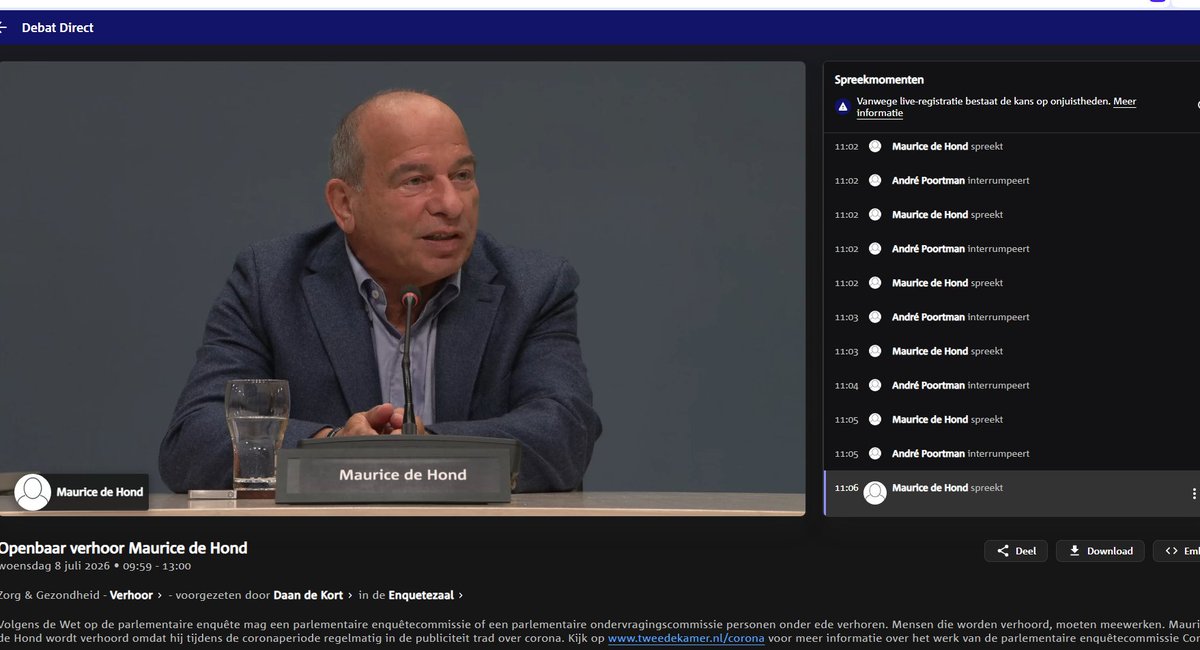This screenshot has height=650, width=1200.
Task: Click share icon in the Deel button
Action: pos(1002,551)
